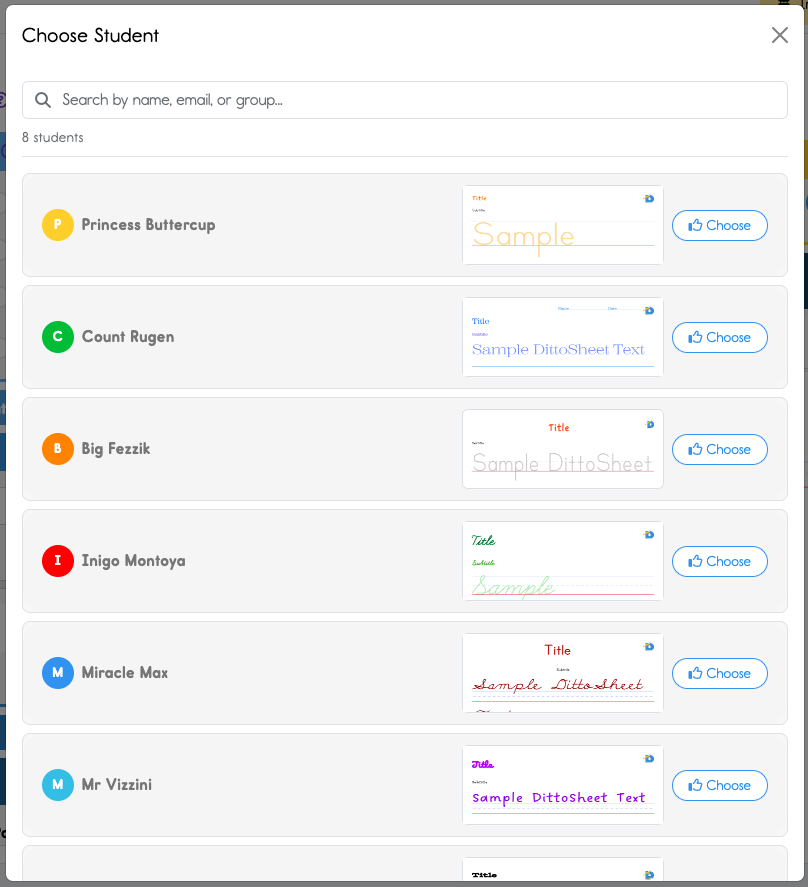808x887 pixels.
Task: Choose Mr Vizzini as the student
Action: click(x=719, y=785)
